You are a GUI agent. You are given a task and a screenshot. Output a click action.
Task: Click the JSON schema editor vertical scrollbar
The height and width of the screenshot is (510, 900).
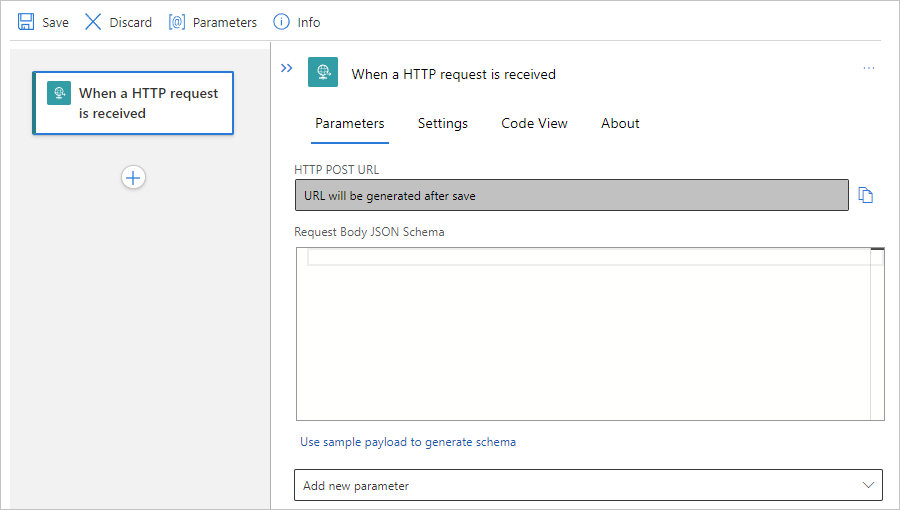877,335
